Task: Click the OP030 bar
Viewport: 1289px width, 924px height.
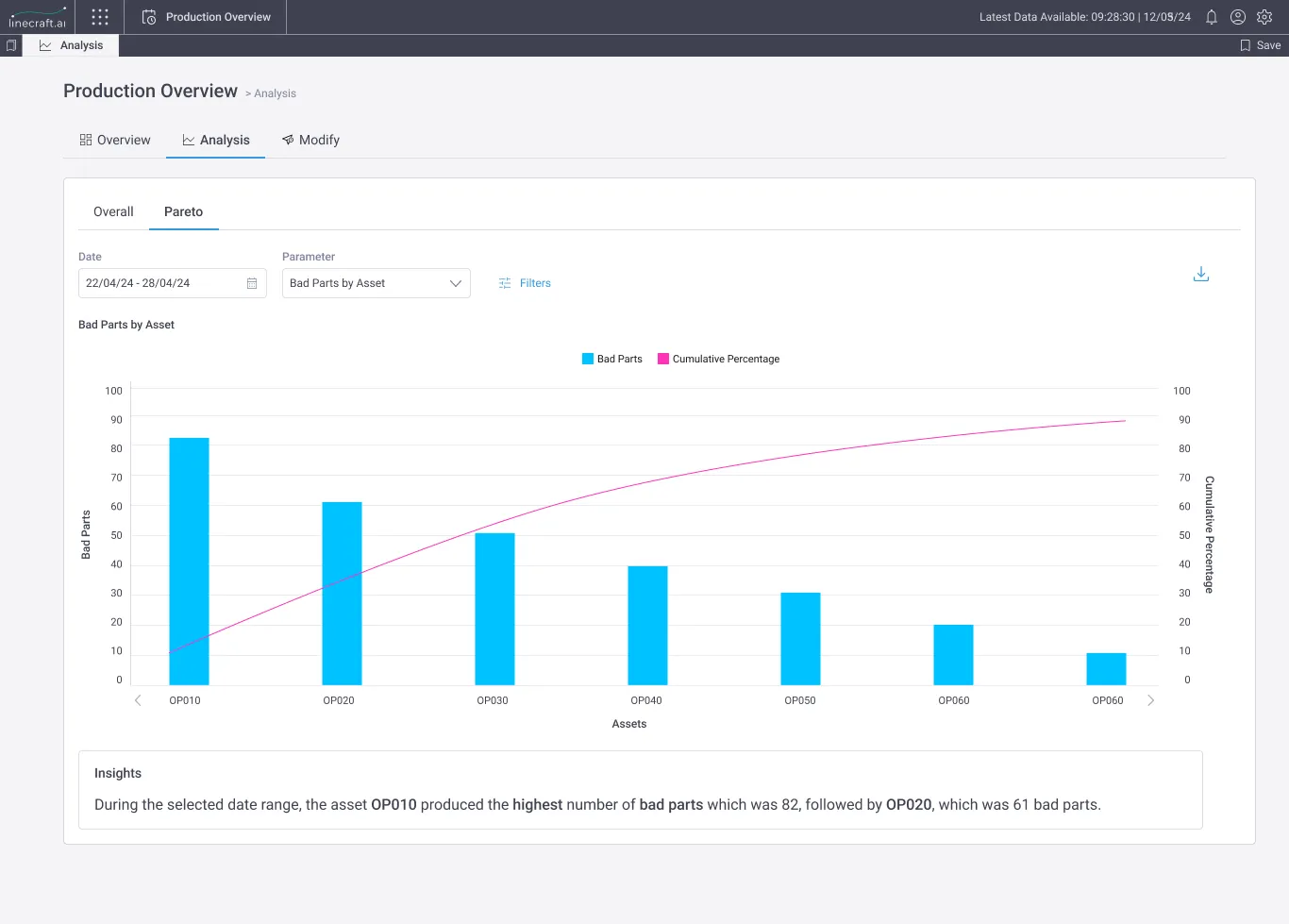Action: pos(494,609)
